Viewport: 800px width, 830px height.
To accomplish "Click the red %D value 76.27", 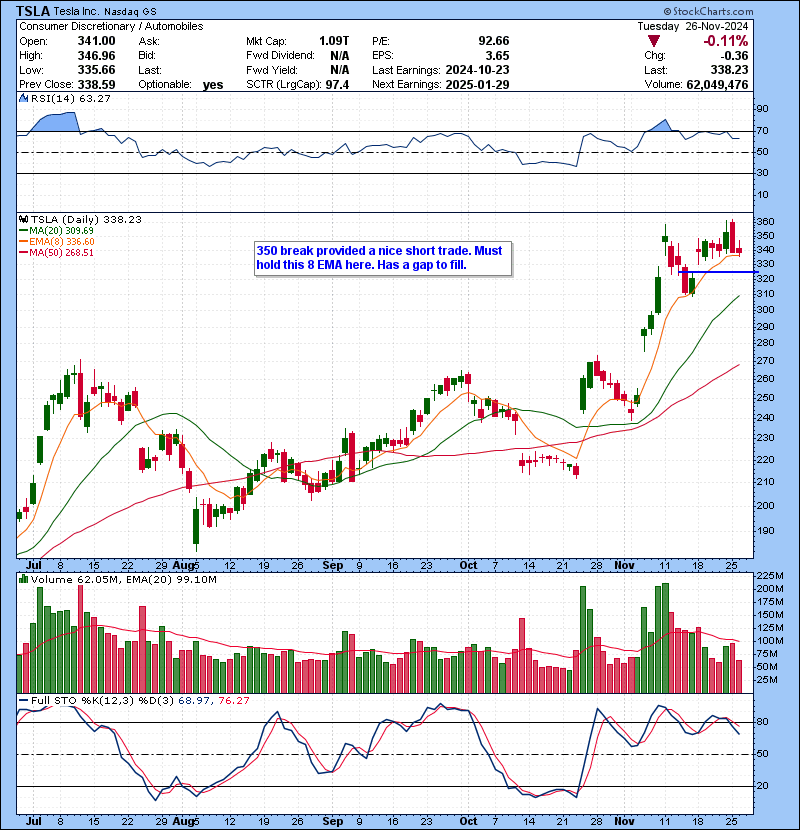I will [233, 700].
